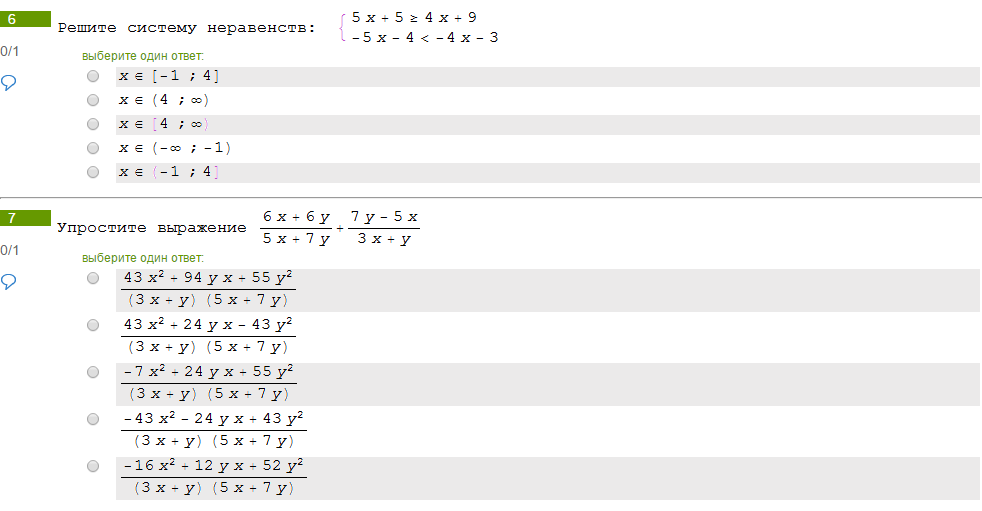Choose the fraction with 43x² + 94yx + 55y²
Image resolution: width=982 pixels, height=511 pixels.
coord(93,278)
